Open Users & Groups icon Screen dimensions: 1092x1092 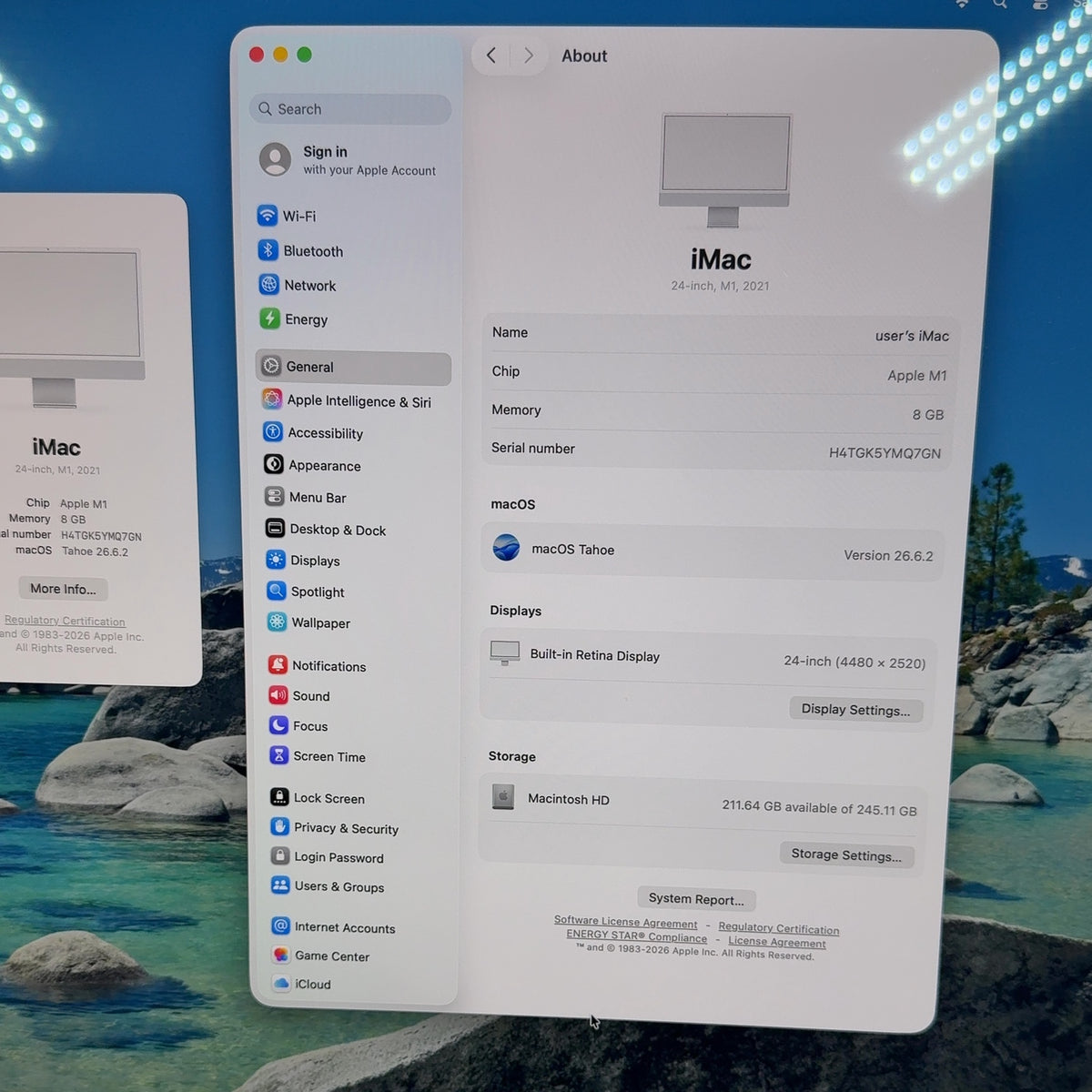pos(280,885)
